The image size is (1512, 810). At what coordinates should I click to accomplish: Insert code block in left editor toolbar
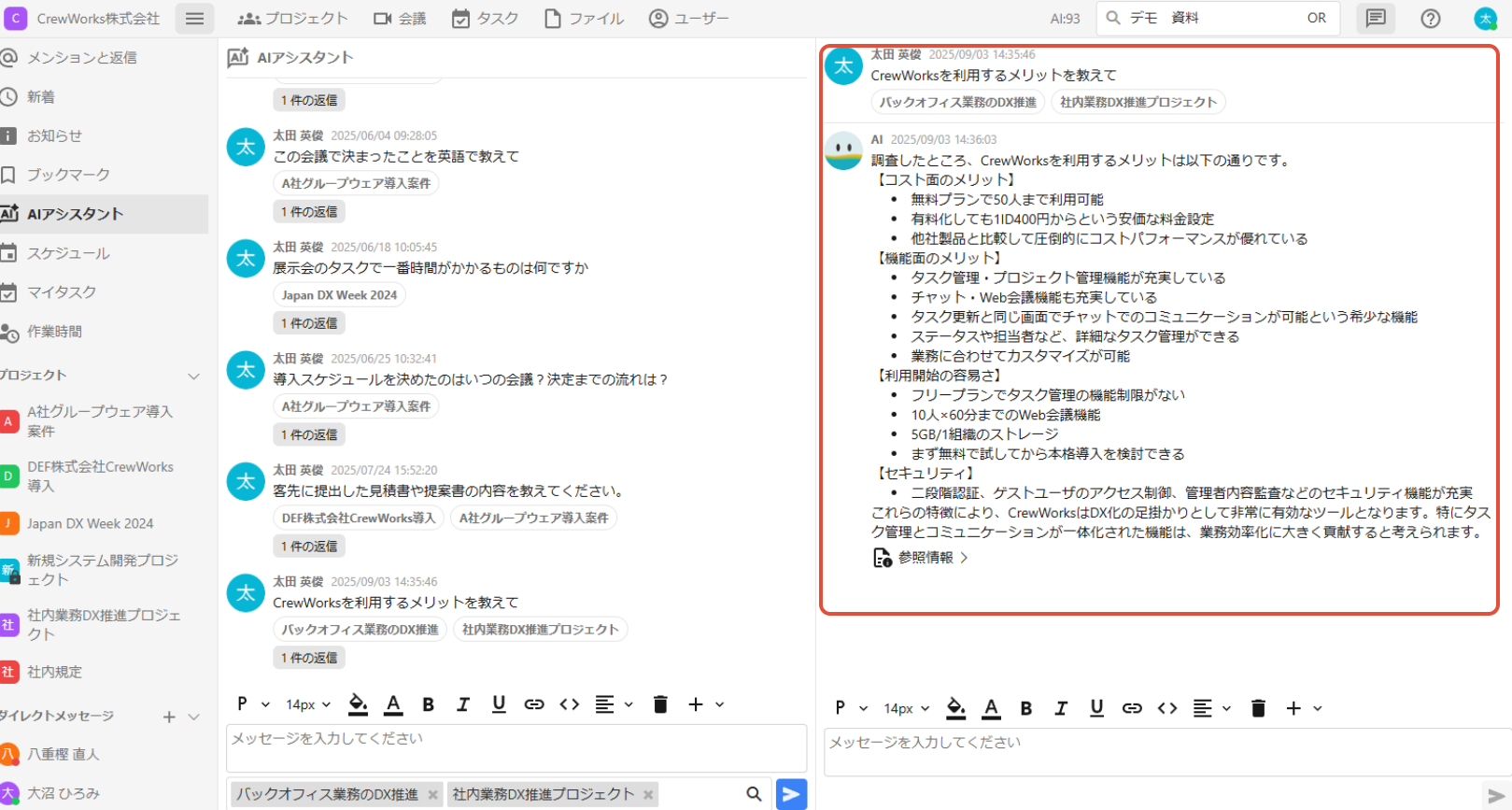point(570,704)
